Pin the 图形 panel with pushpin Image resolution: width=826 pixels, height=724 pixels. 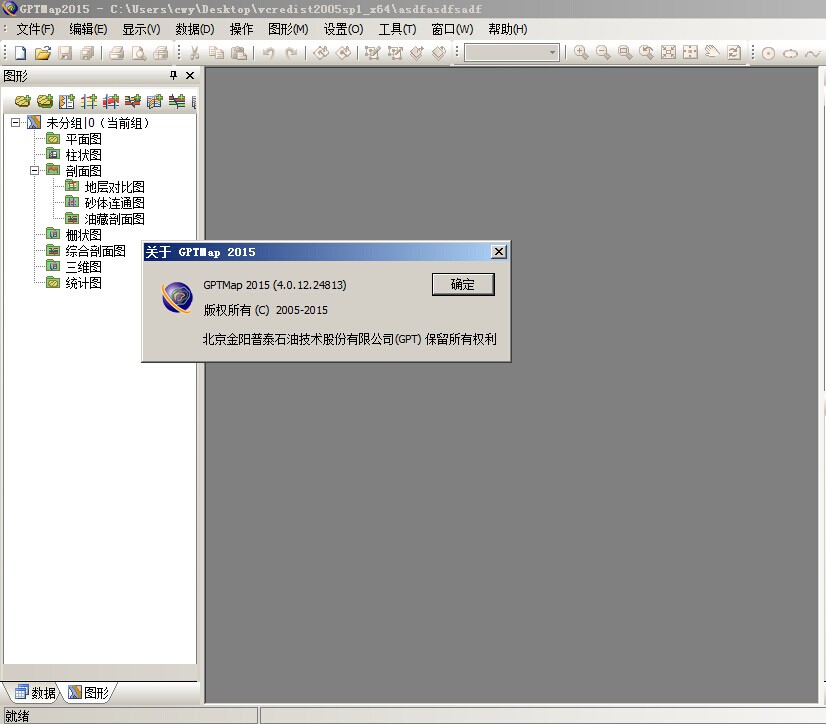tap(173, 75)
